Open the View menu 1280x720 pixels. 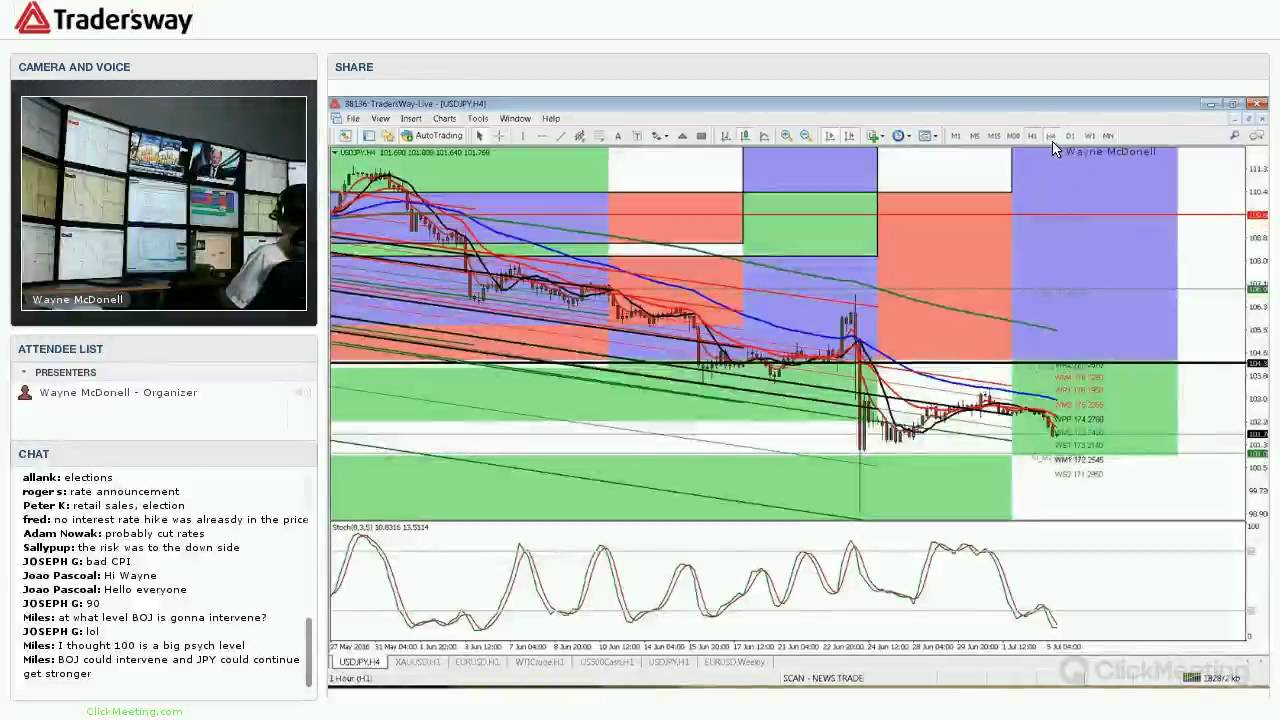[381, 119]
